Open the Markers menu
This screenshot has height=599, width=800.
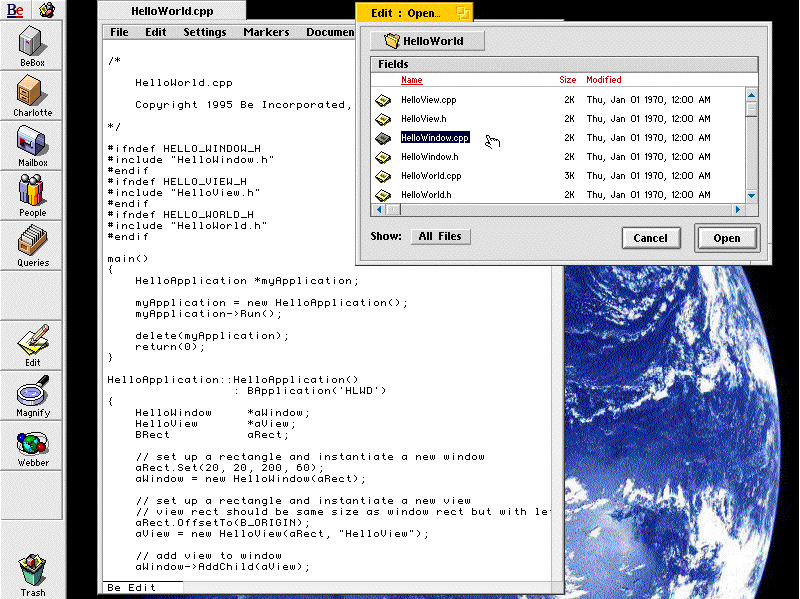pos(266,32)
